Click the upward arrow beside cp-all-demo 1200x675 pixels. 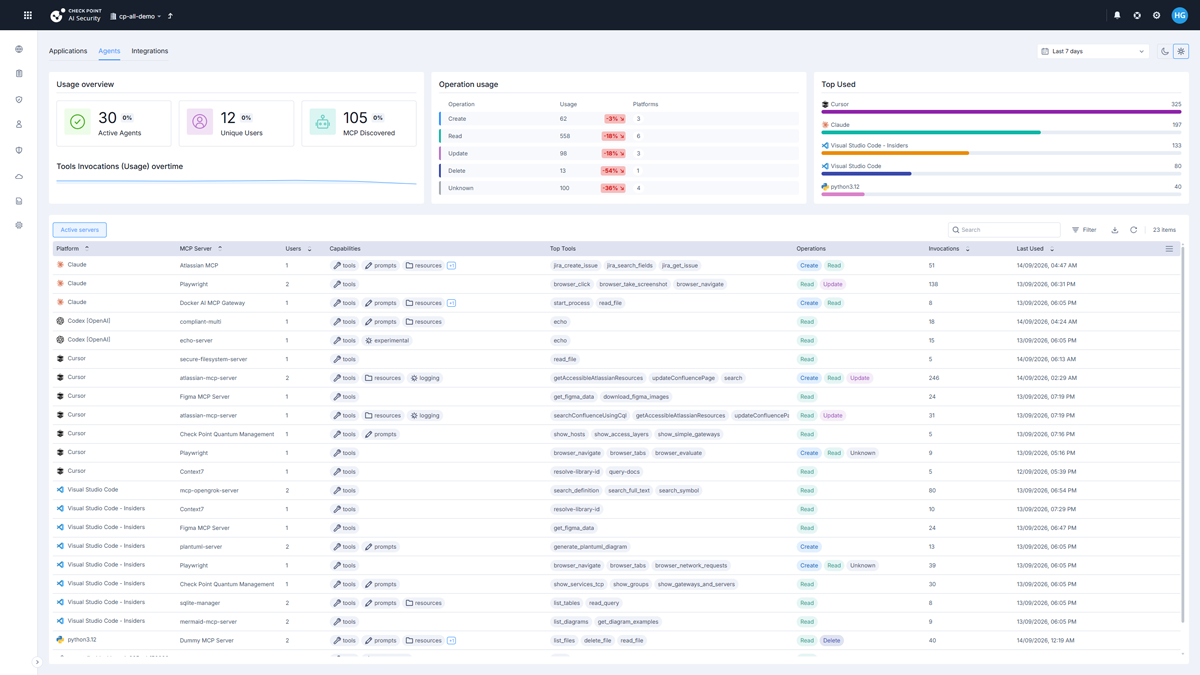point(170,16)
